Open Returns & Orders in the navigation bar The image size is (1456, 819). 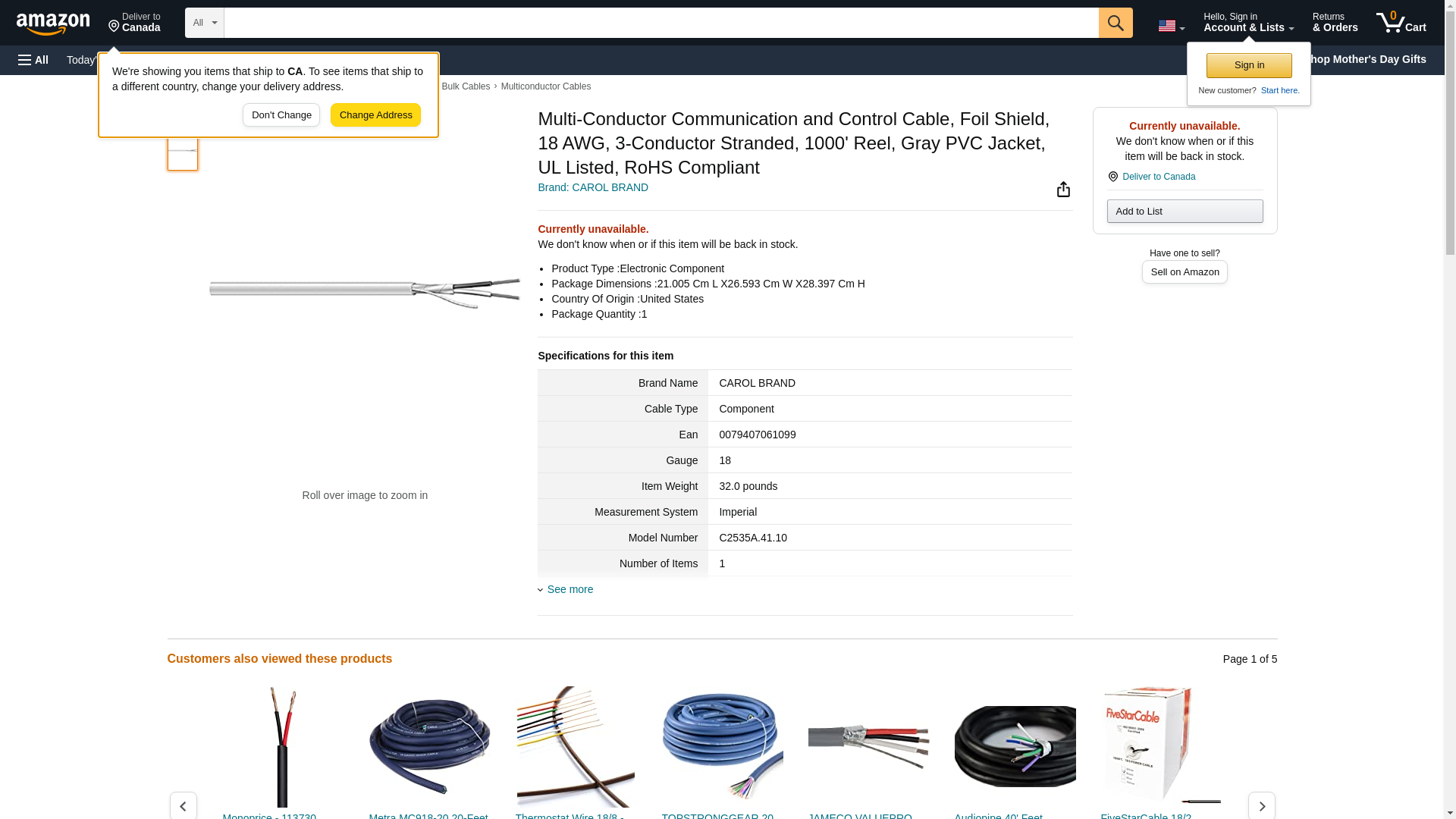coord(1335,23)
